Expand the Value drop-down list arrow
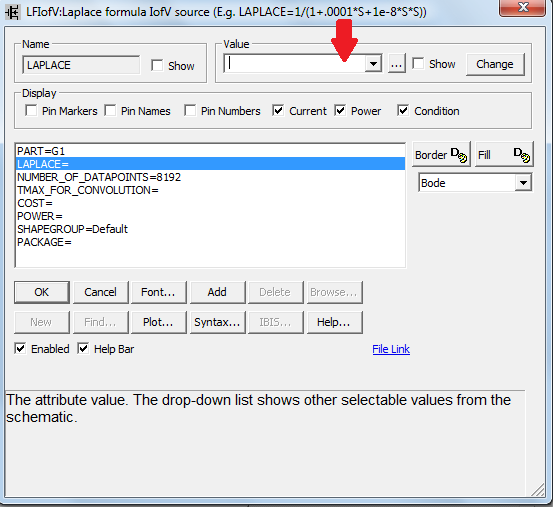Viewport: 553px width, 507px height. (x=373, y=64)
